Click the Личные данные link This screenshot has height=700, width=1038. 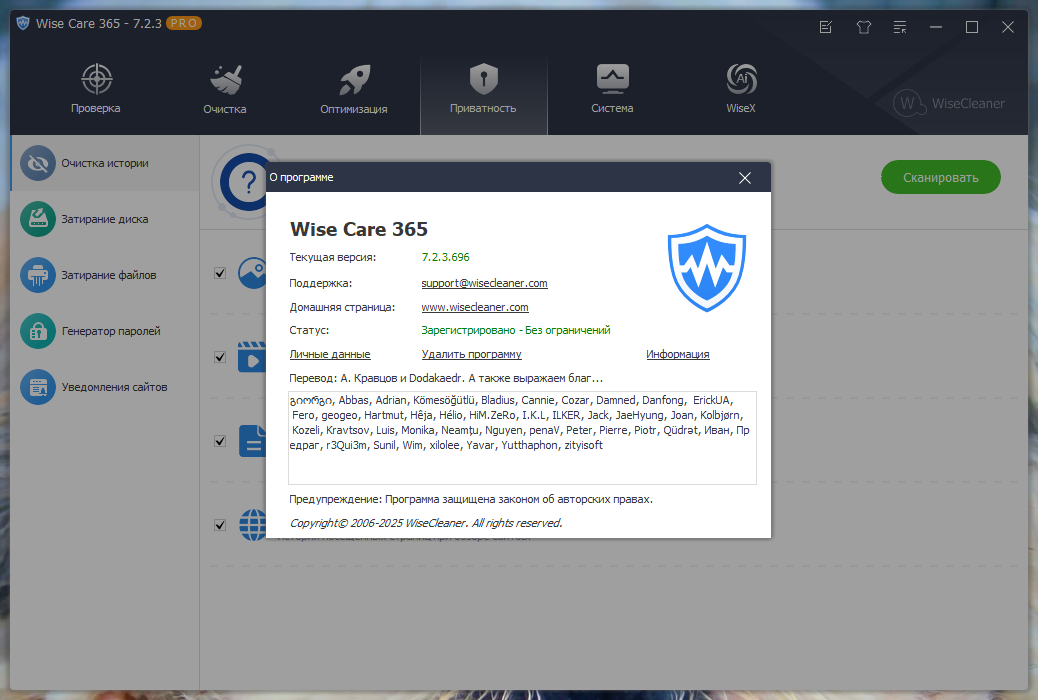click(x=330, y=354)
